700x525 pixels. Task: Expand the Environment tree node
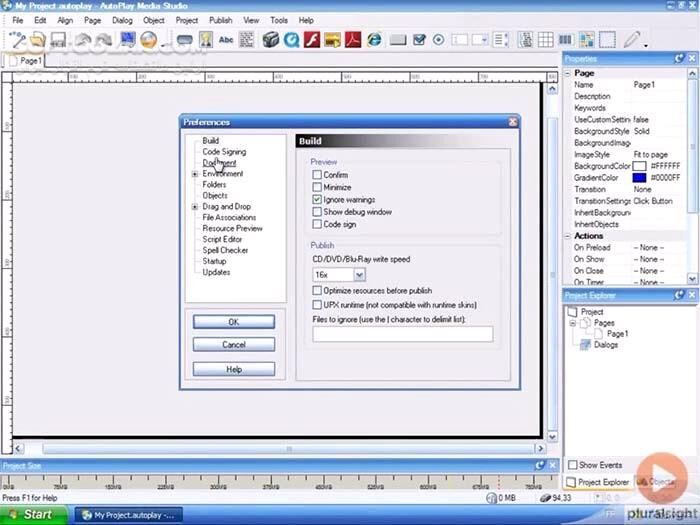pyautogui.click(x=195, y=174)
